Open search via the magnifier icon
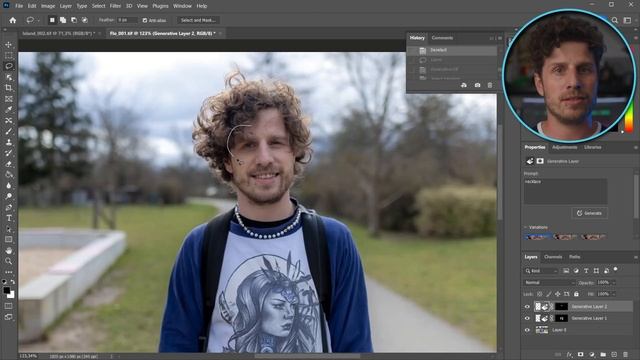This screenshot has width=640, height=360. coord(615,20)
